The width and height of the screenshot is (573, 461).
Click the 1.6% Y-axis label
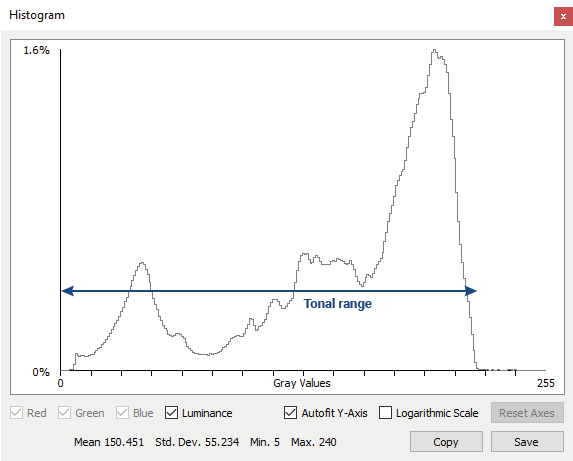coord(37,50)
